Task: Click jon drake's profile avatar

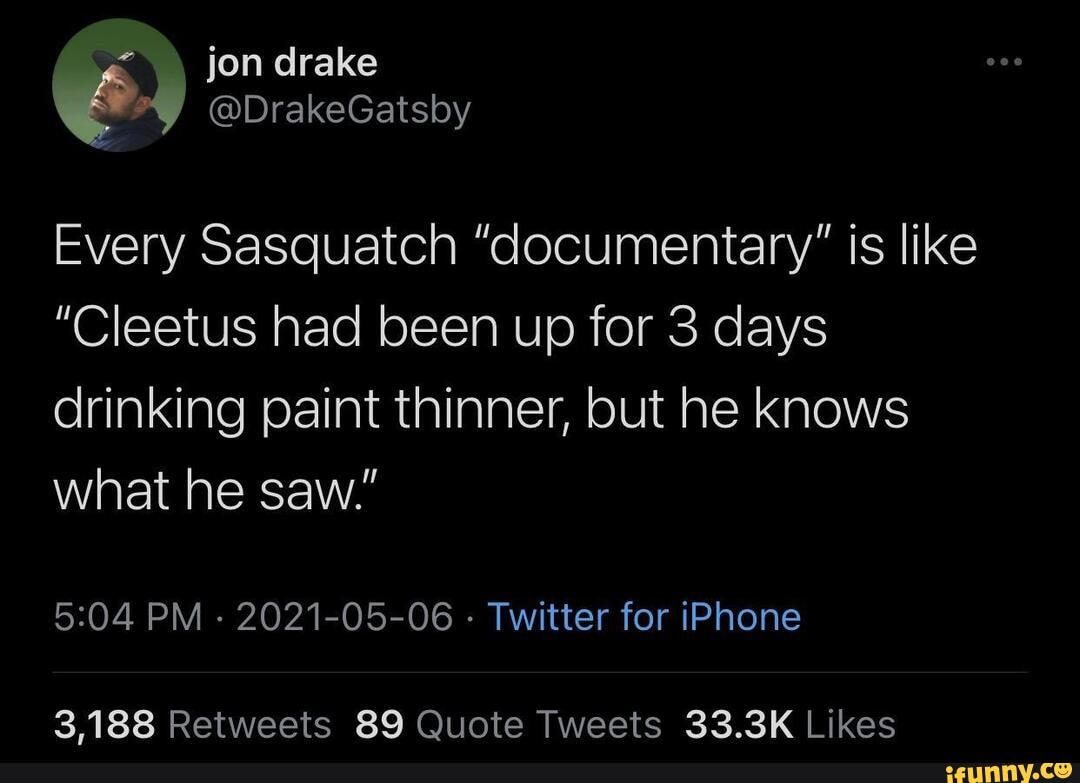Action: (120, 85)
